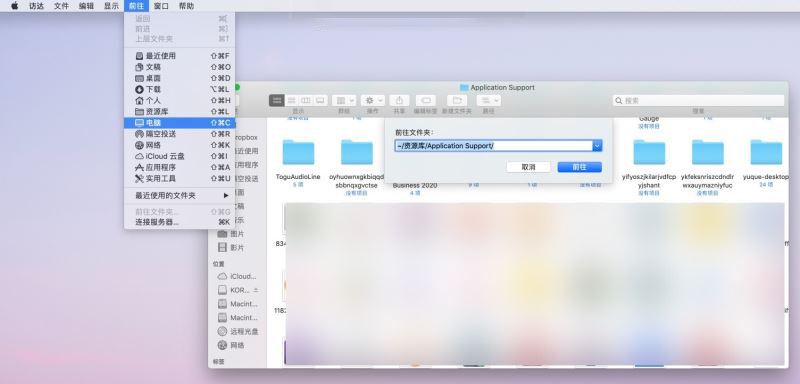Switch to gallery view in toolbar
The height and width of the screenshot is (384, 800).
pyautogui.click(x=320, y=100)
